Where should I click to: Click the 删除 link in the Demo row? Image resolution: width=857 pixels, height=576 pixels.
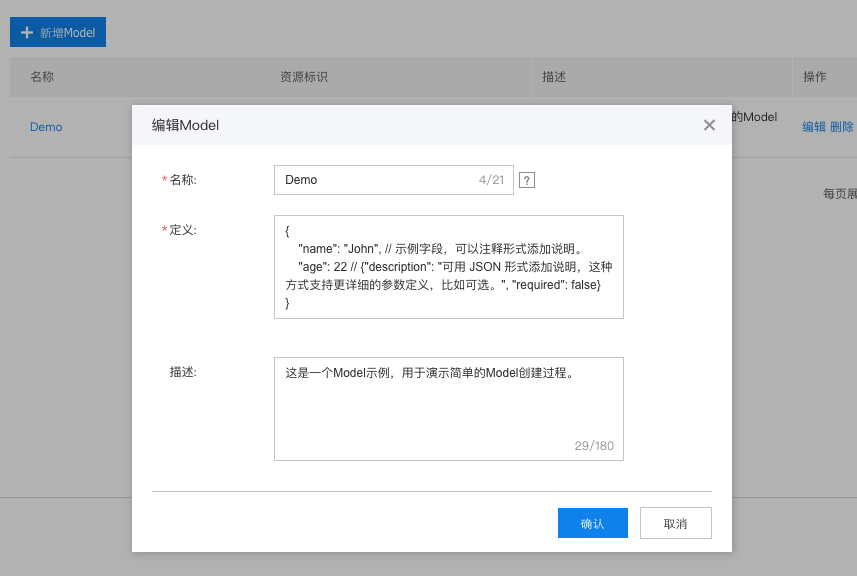[842, 127]
